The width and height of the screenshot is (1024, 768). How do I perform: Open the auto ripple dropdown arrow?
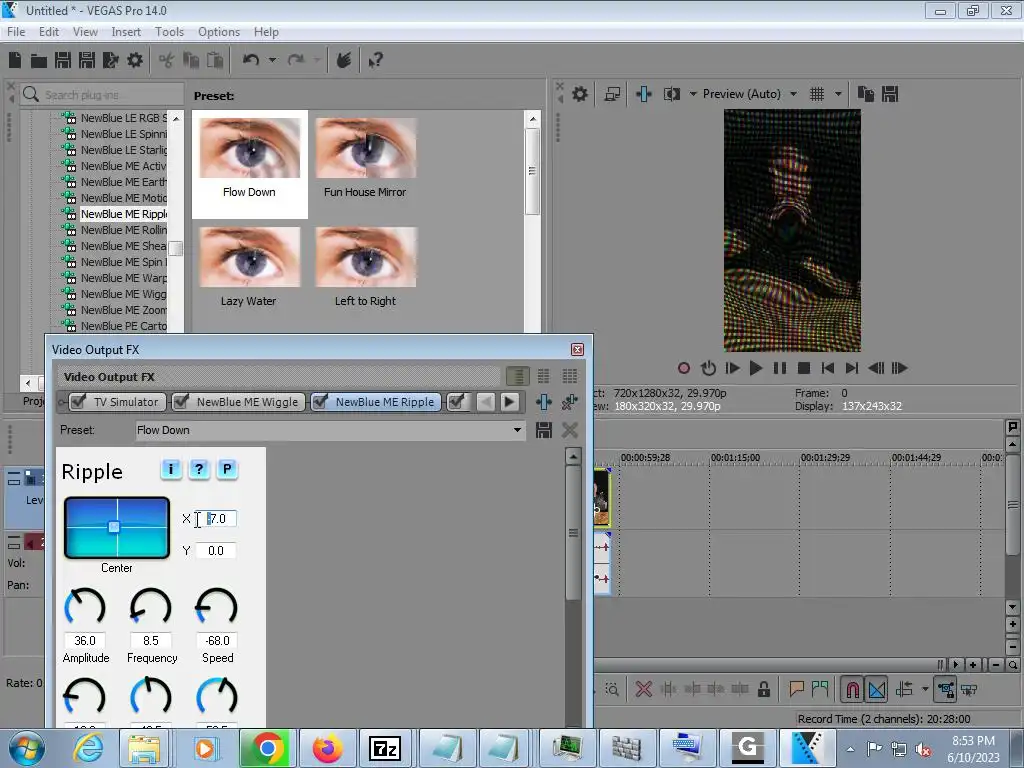[x=925, y=689]
